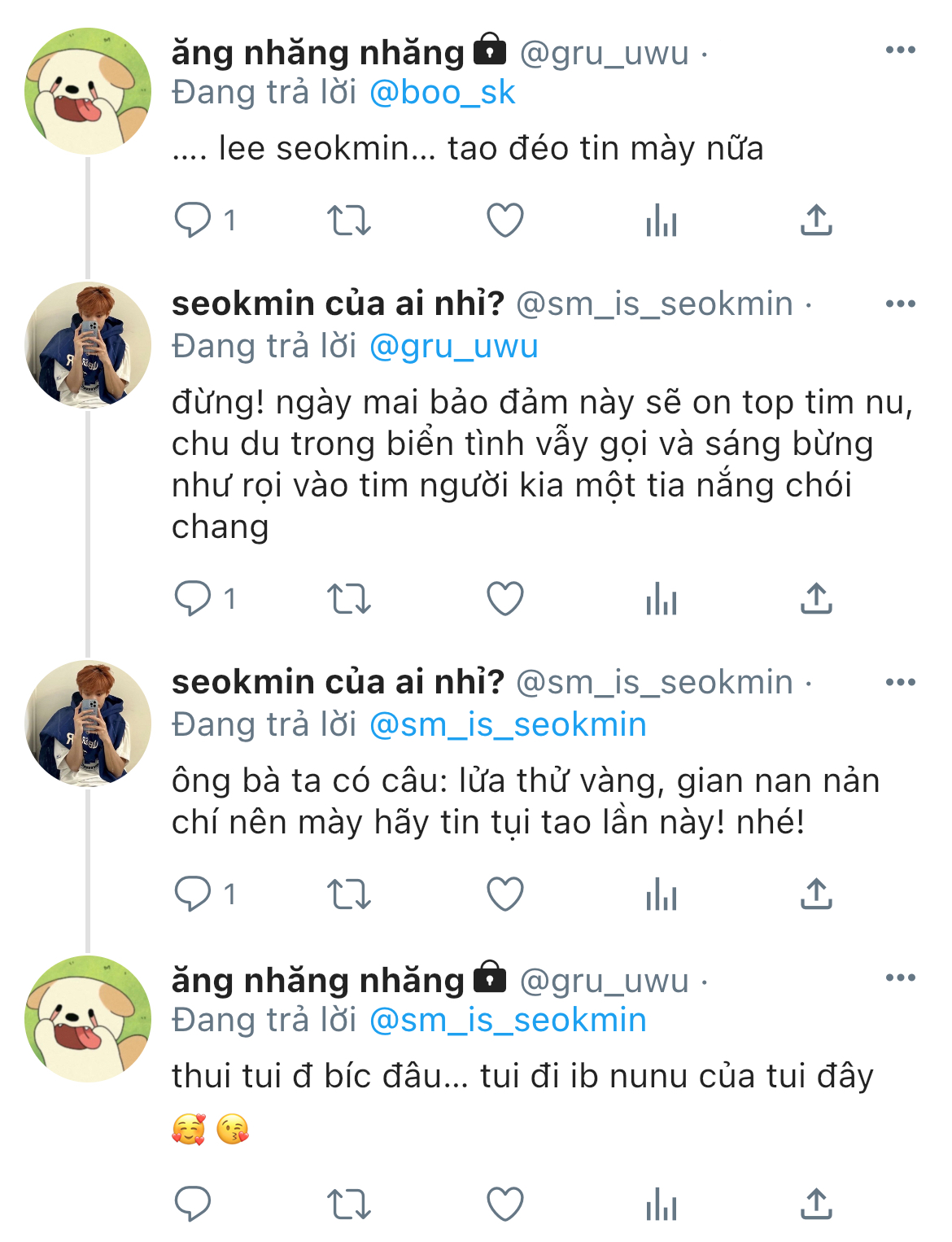Like the 'thui tui đ bíc đâu' tweet

[504, 1204]
